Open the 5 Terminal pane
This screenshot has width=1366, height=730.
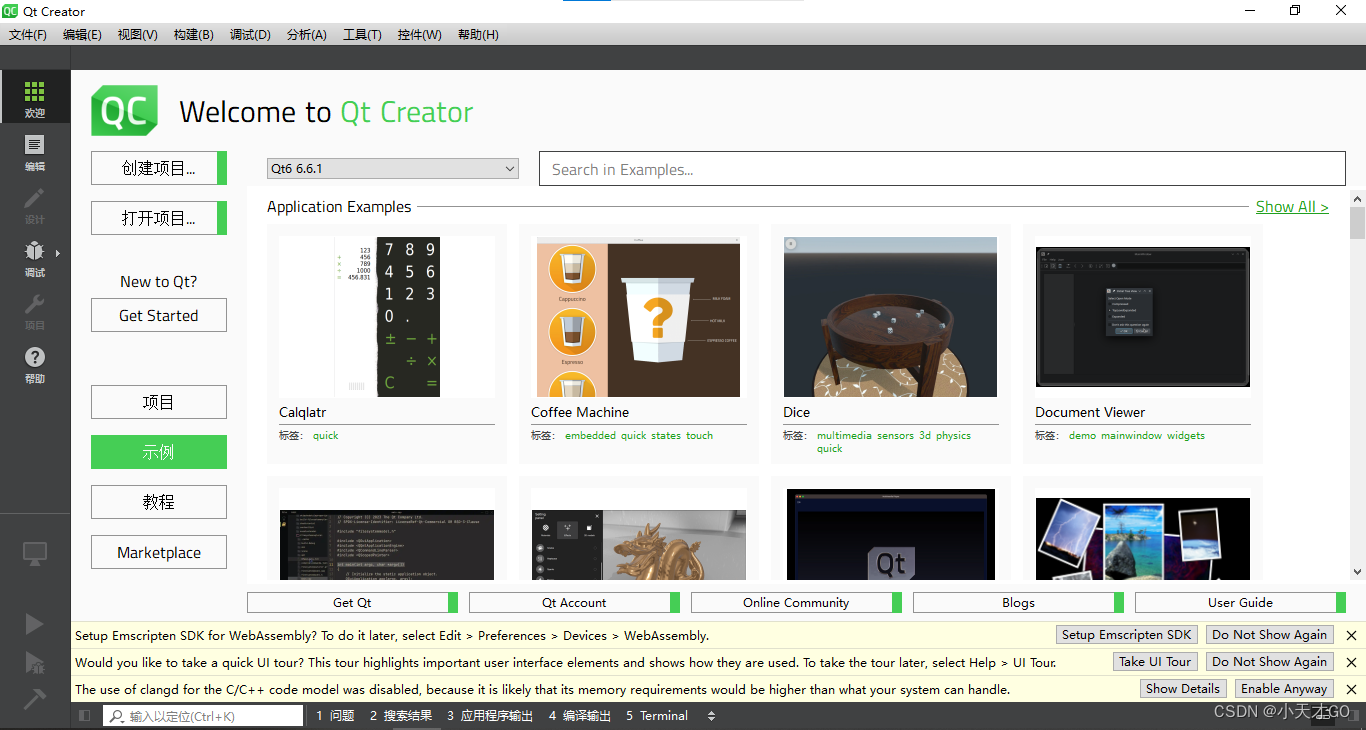[657, 716]
